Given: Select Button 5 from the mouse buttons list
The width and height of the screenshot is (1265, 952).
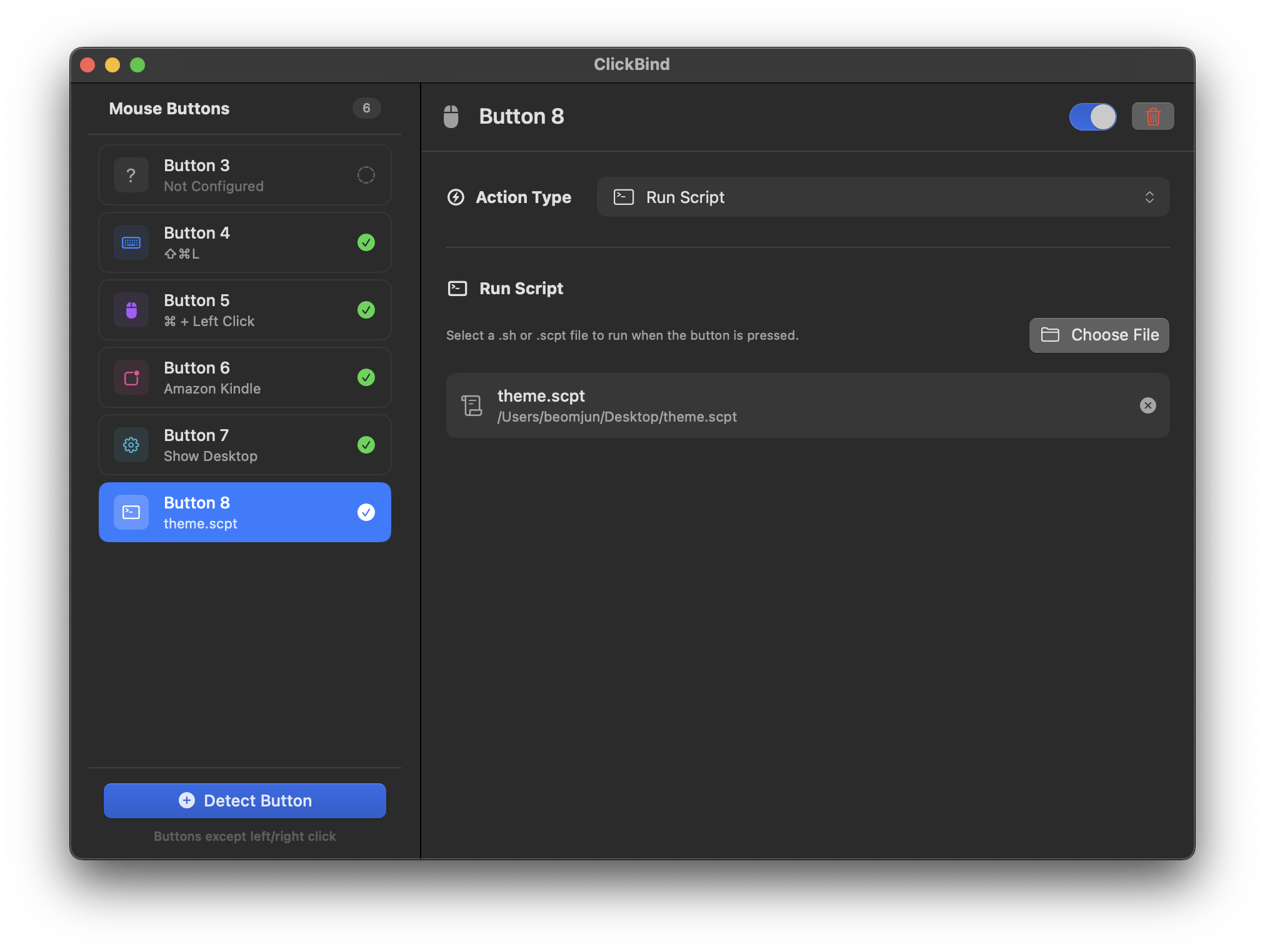Looking at the screenshot, I should (244, 310).
